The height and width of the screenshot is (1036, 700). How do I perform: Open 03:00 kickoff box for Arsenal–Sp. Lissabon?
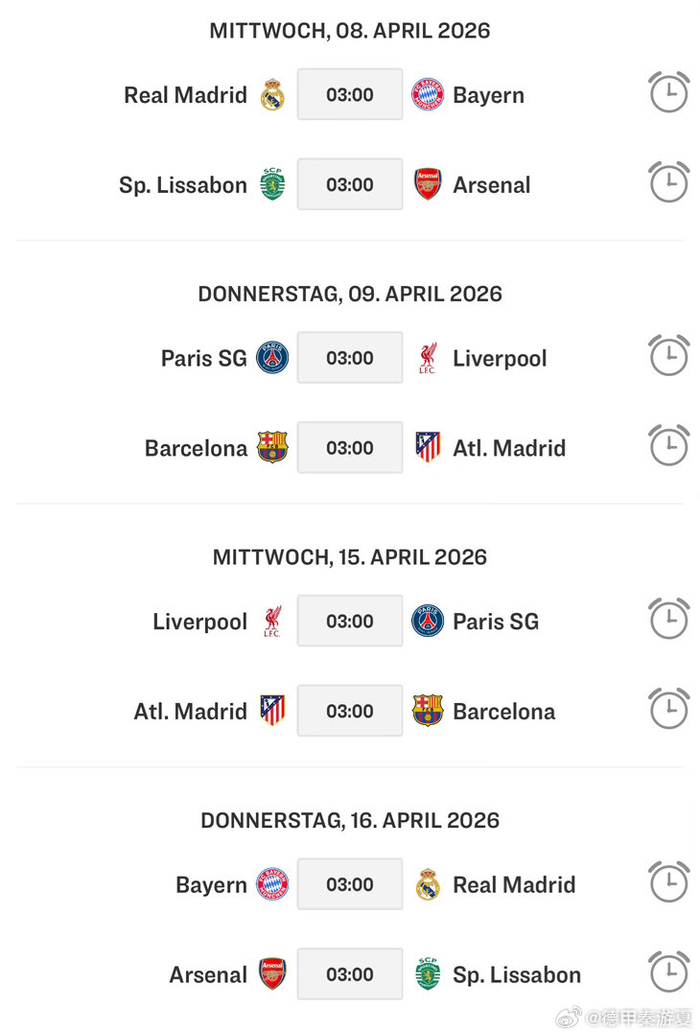[350, 974]
